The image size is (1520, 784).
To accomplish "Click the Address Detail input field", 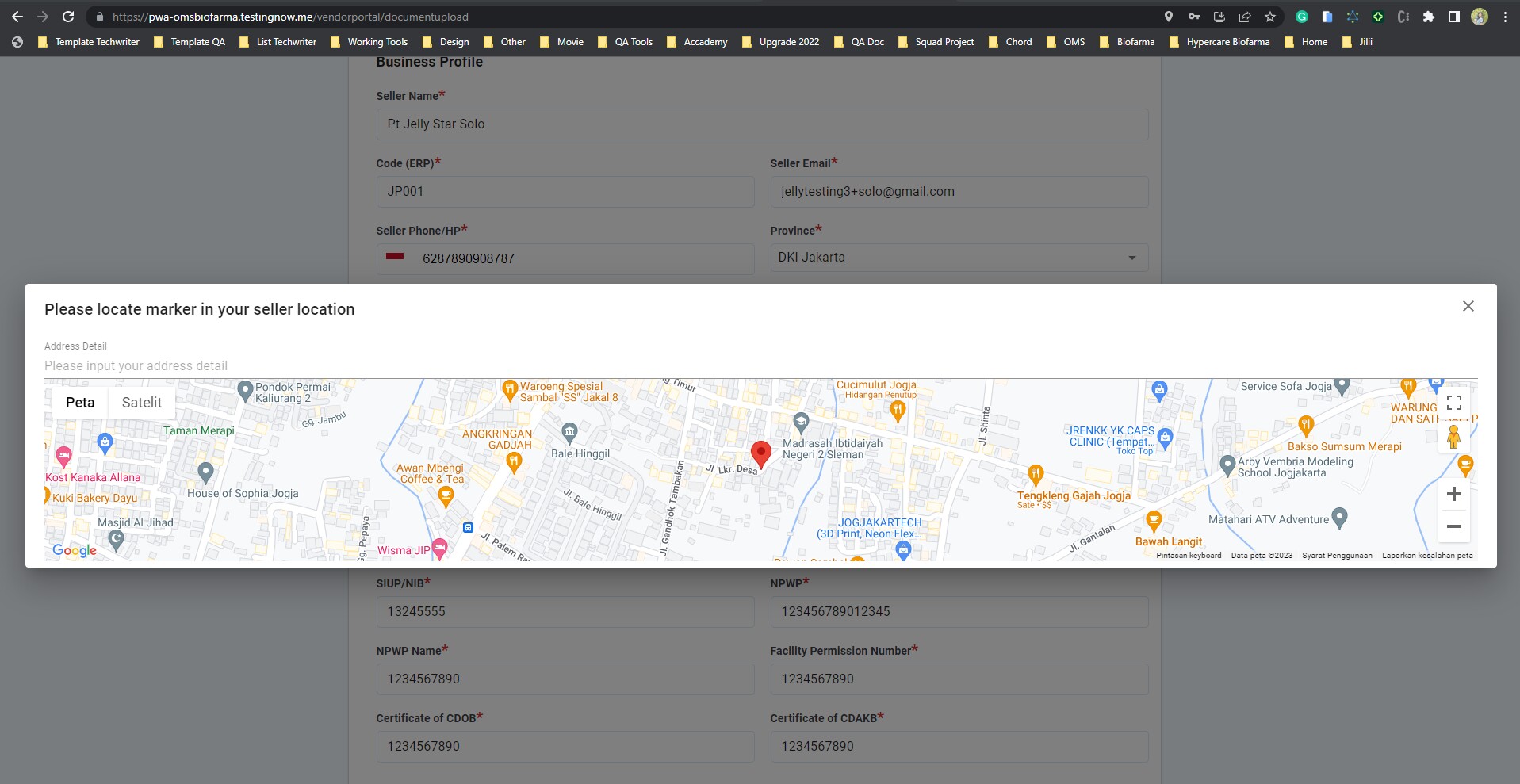I will [760, 366].
